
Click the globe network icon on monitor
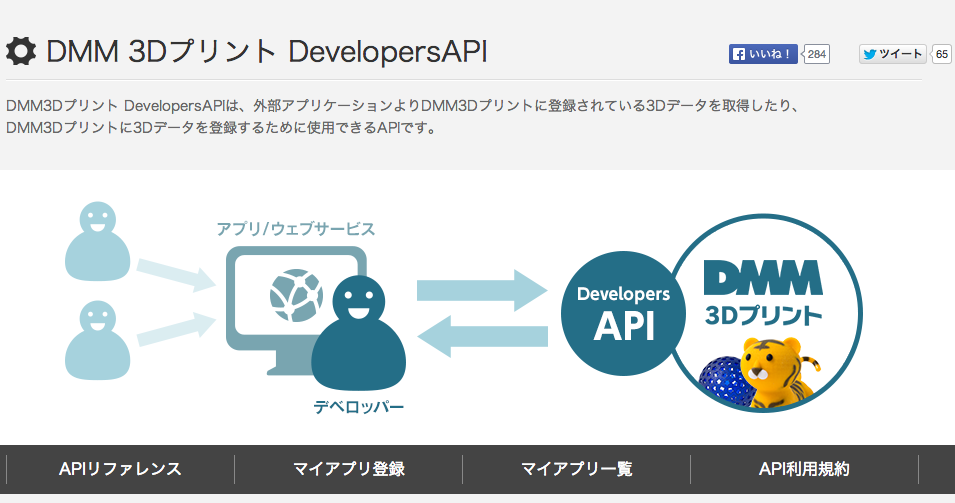(296, 295)
